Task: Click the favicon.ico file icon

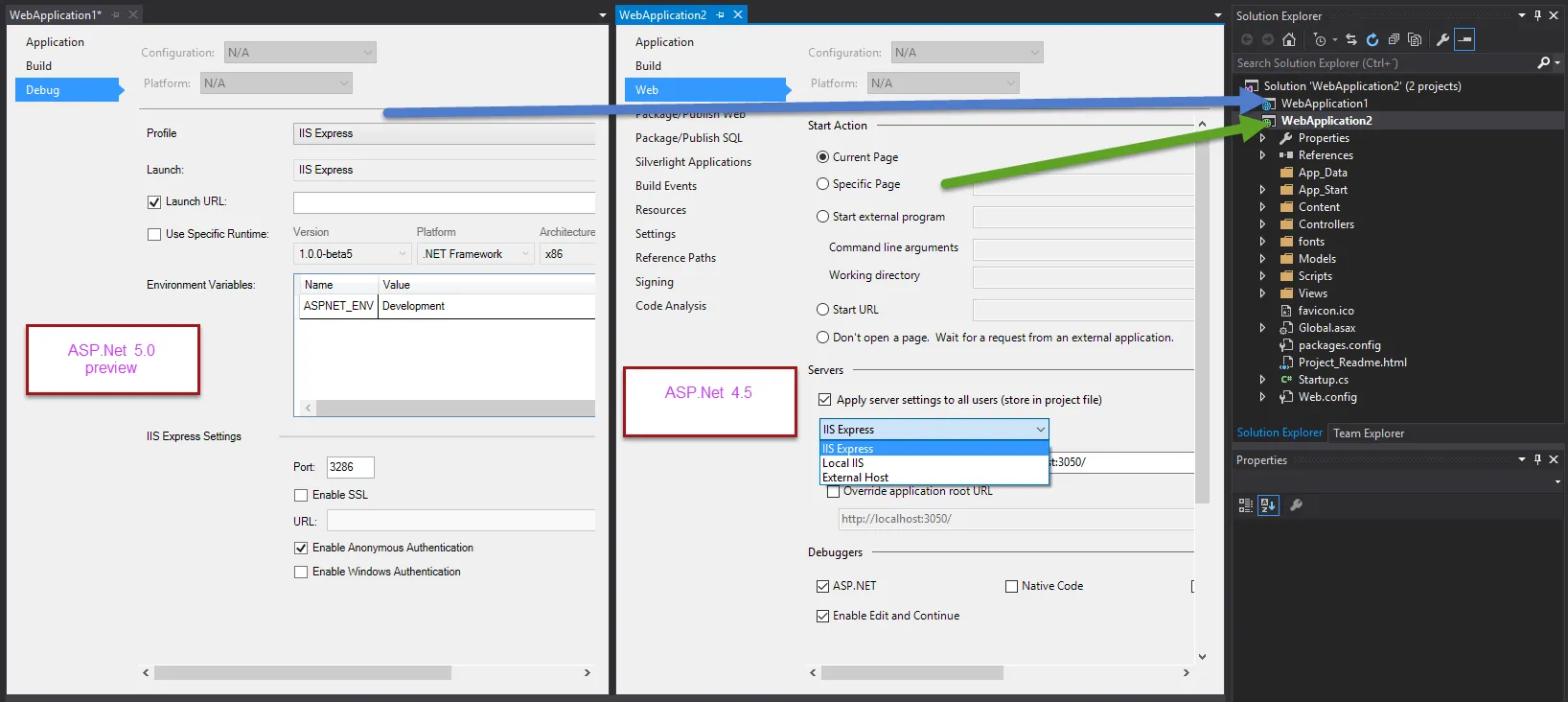Action: point(1287,311)
